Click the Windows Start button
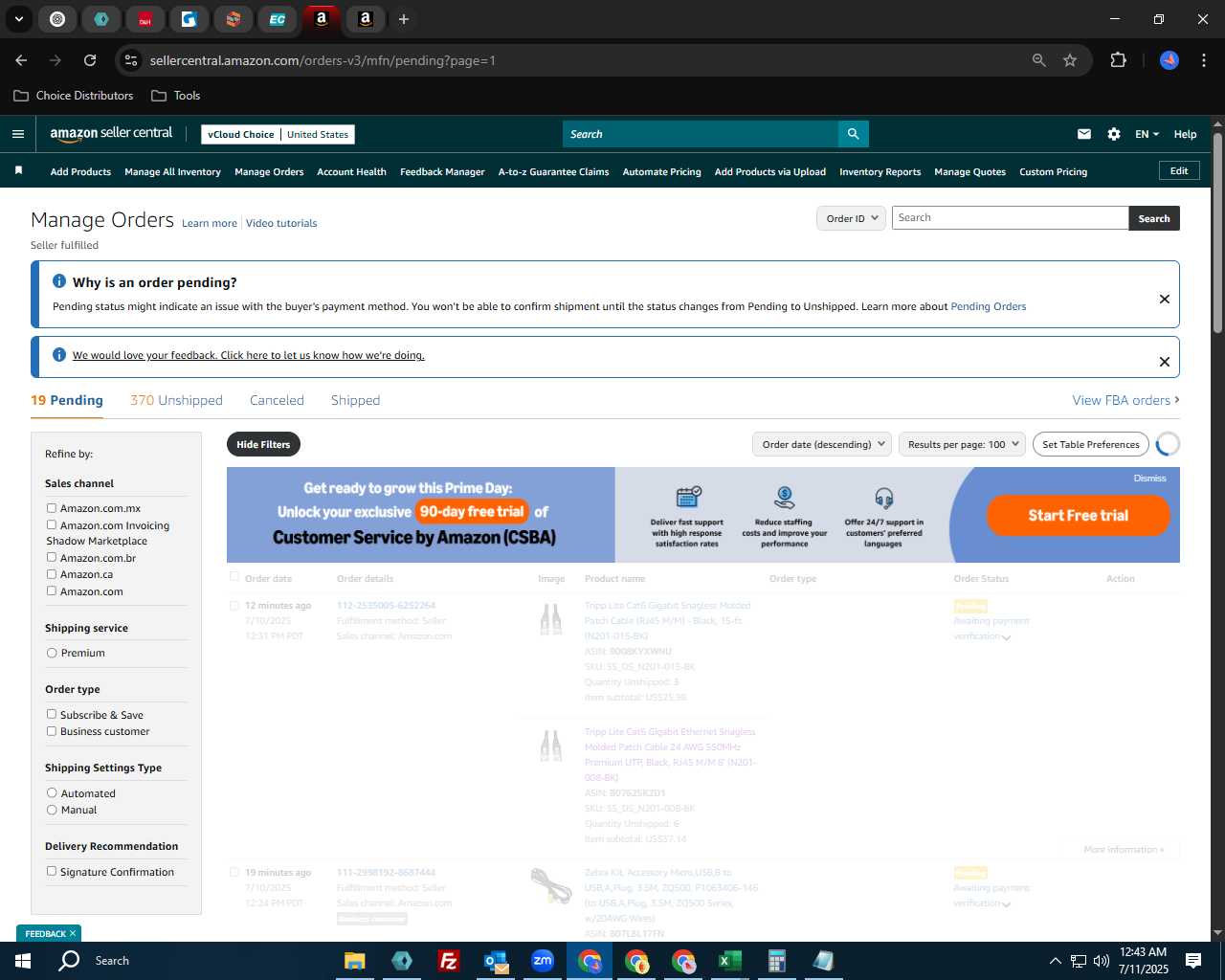The image size is (1225, 980). coord(23,961)
